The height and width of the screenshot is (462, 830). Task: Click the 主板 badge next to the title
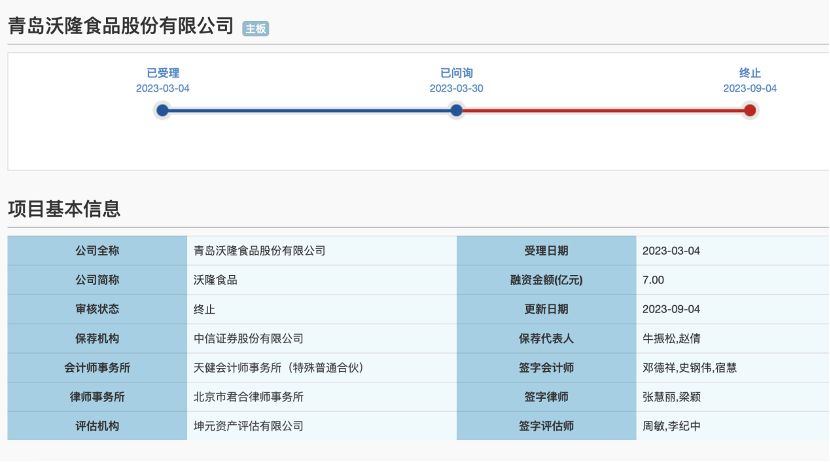point(256,29)
